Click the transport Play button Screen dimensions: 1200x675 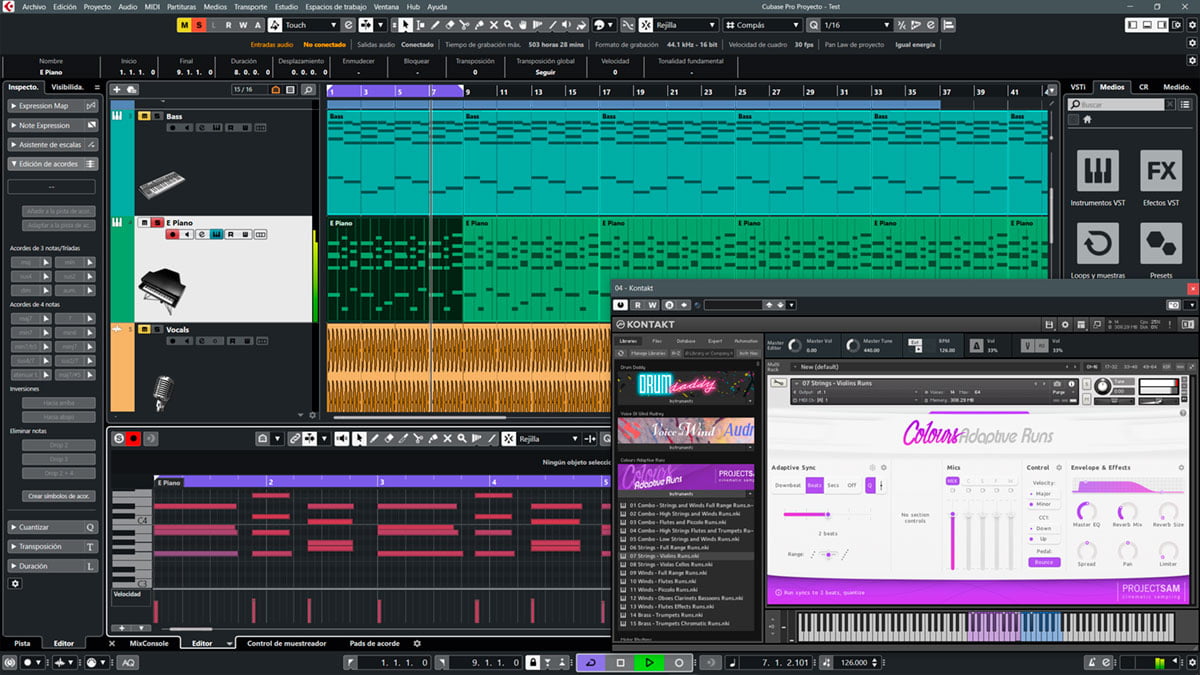pyautogui.click(x=649, y=662)
